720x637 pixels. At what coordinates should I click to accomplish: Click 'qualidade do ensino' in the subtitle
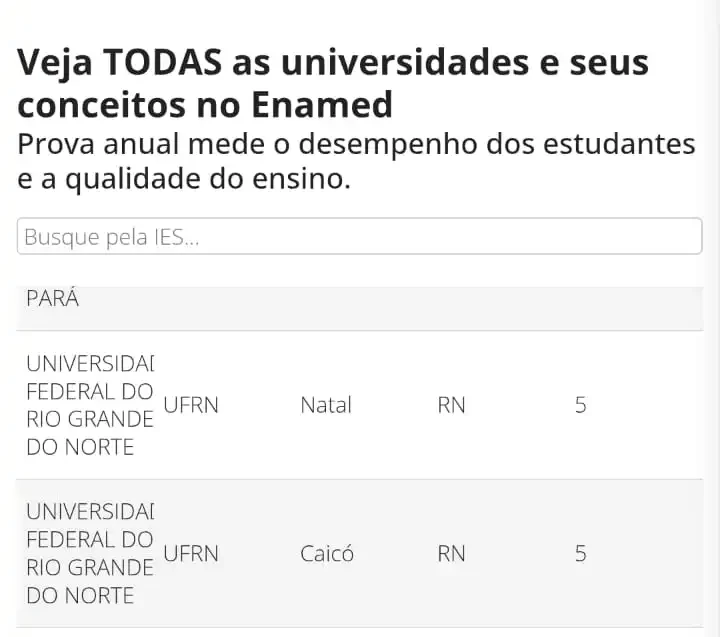click(x=208, y=180)
